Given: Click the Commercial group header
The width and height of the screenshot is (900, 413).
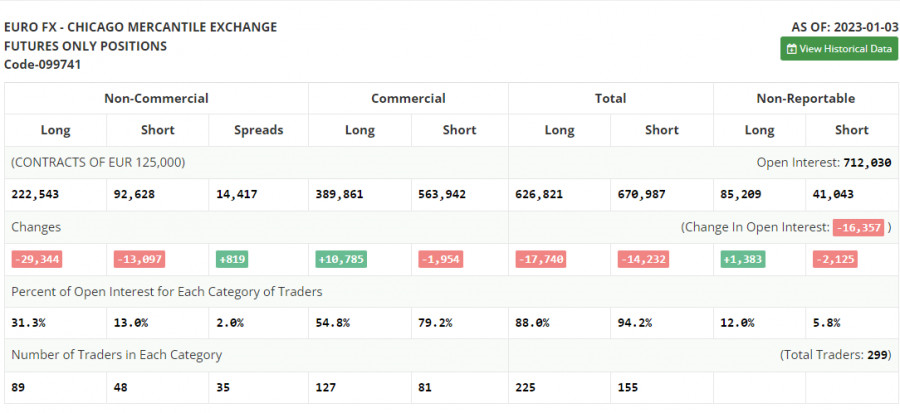Looking at the screenshot, I should click(408, 98).
